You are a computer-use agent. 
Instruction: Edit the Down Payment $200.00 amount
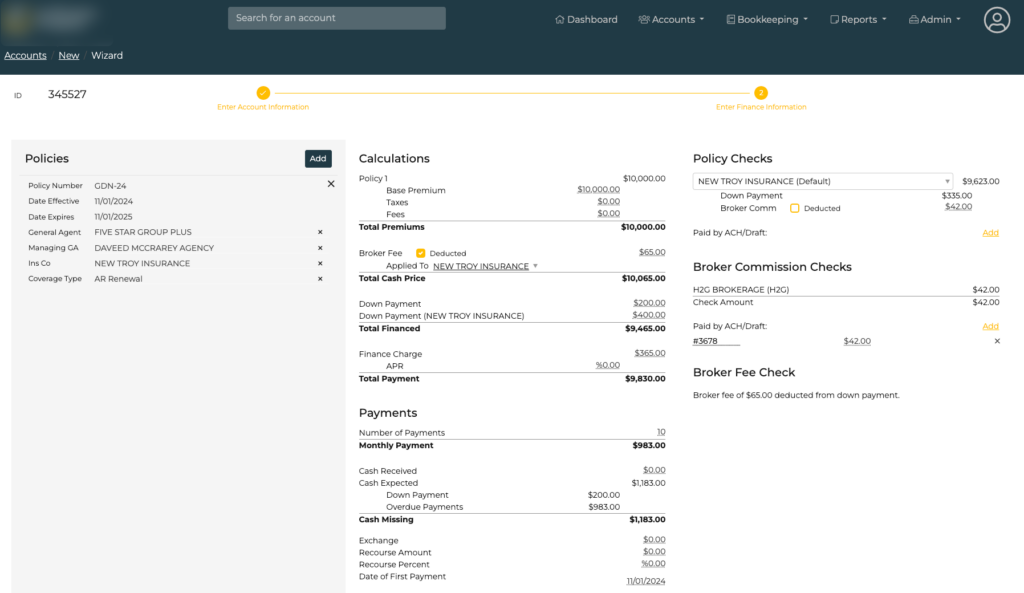point(649,303)
